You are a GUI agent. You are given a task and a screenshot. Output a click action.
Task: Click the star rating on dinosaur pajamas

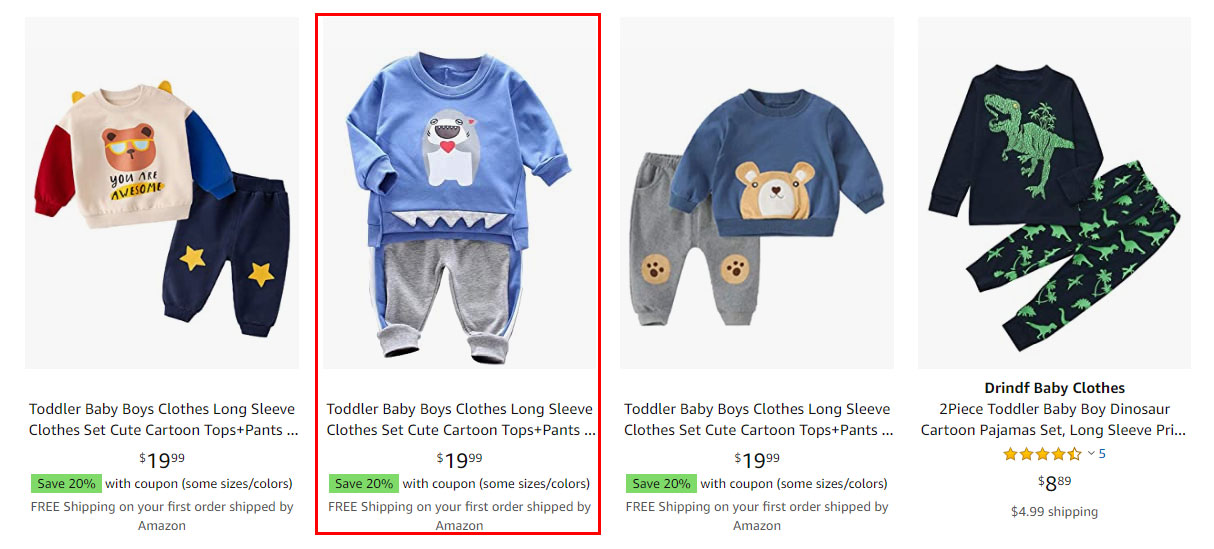(1042, 454)
